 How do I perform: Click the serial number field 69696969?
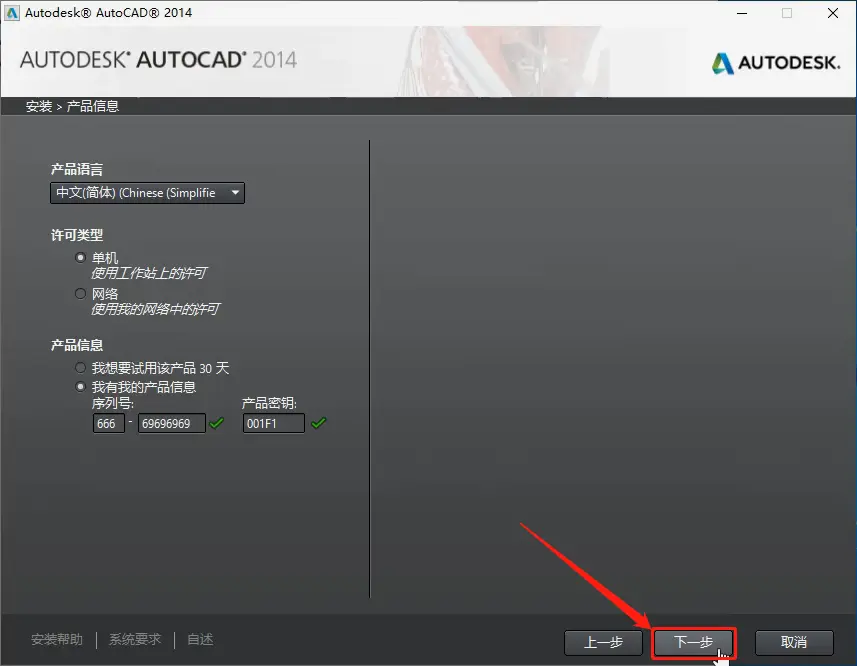[172, 423]
